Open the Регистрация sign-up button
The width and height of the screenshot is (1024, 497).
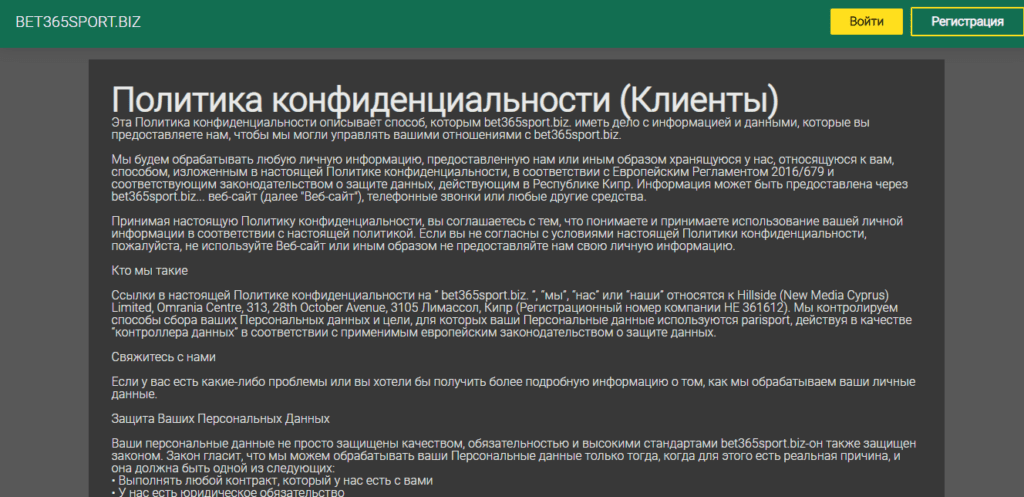pyautogui.click(x=967, y=22)
